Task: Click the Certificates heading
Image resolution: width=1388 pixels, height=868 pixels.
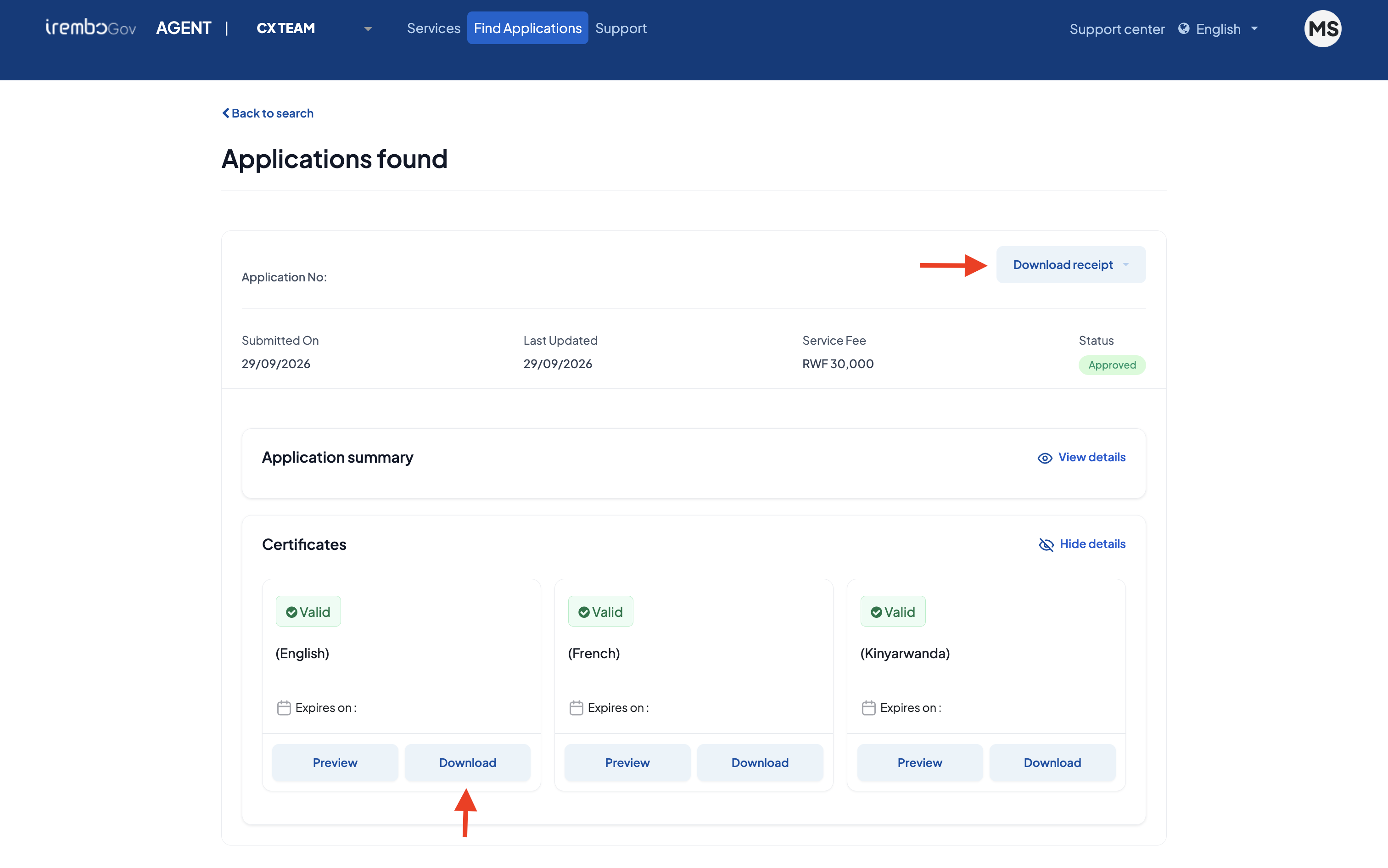Action: coord(304,544)
